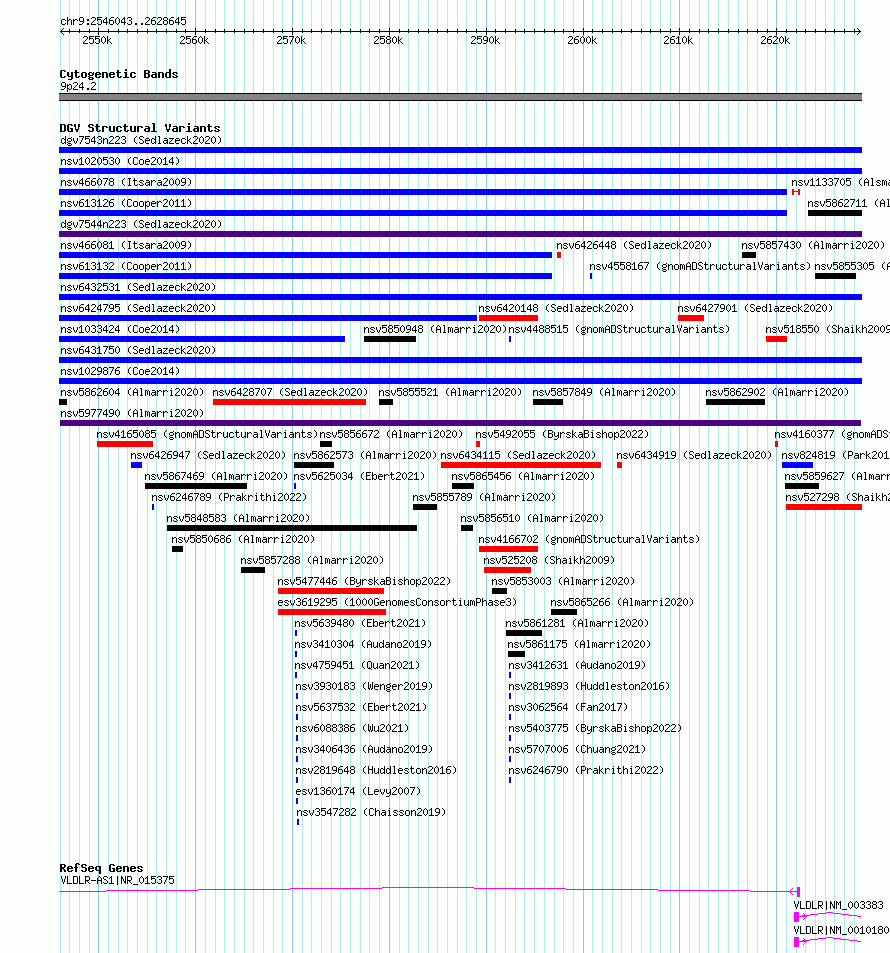
Task: Click nsv5850686 (Almarri2020) label
Action: click(x=243, y=539)
